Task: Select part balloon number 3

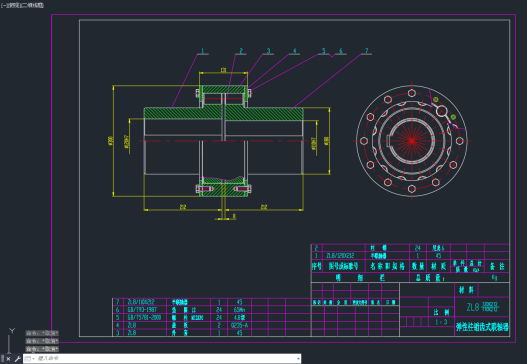Action: (268, 51)
